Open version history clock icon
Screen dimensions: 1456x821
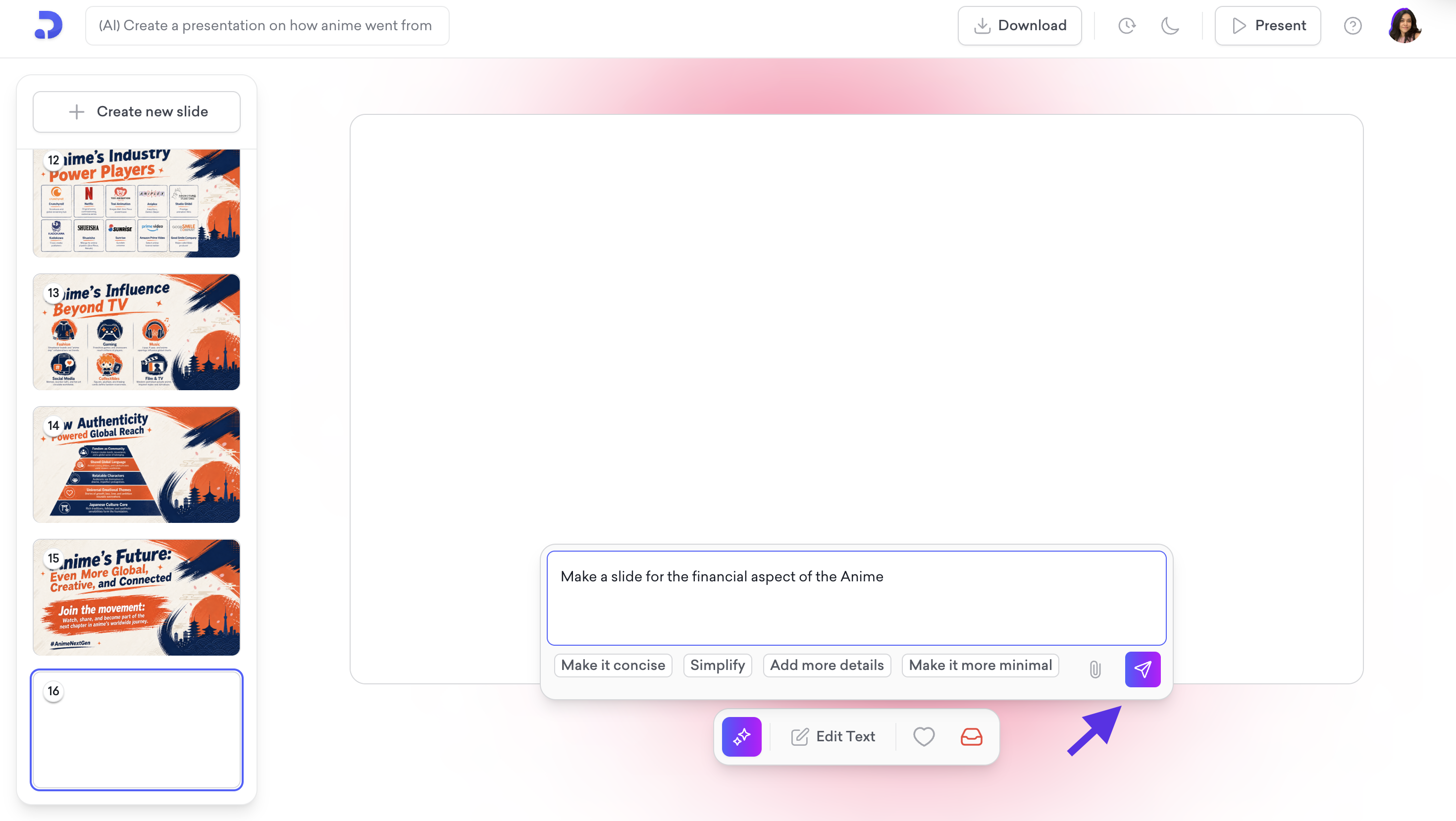(1127, 25)
